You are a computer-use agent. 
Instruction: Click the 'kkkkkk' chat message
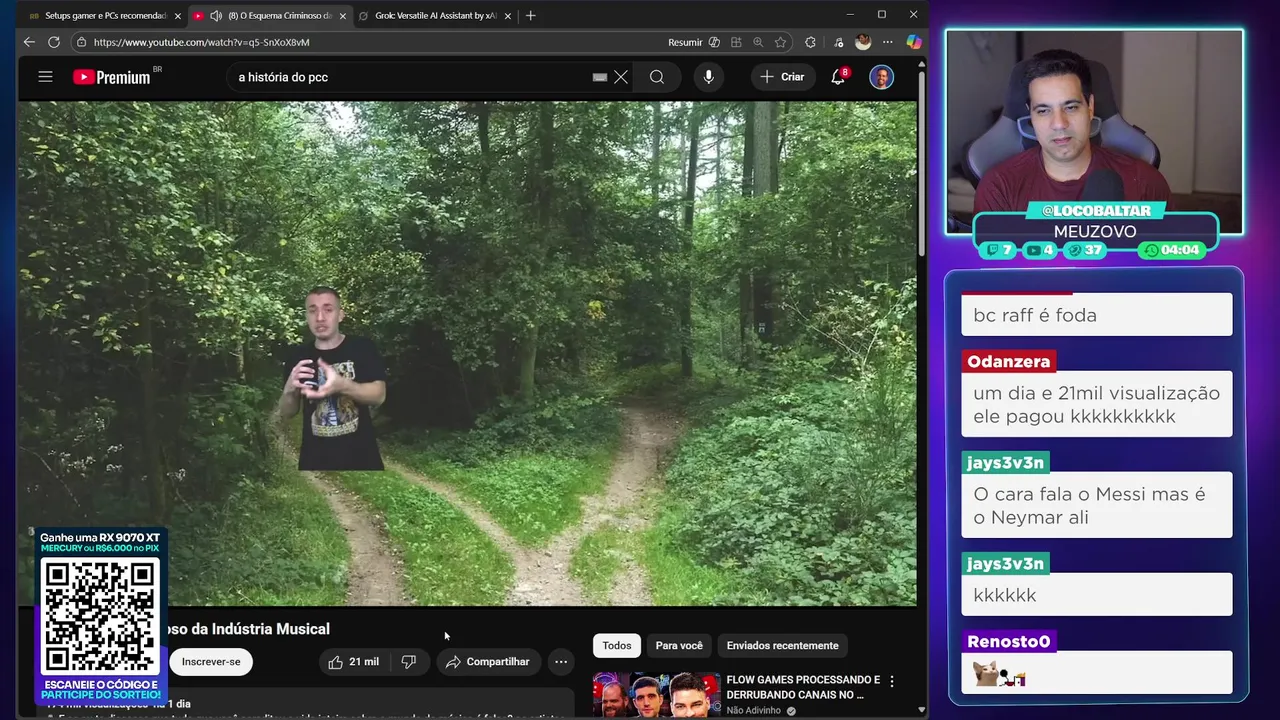pyautogui.click(x=1097, y=595)
